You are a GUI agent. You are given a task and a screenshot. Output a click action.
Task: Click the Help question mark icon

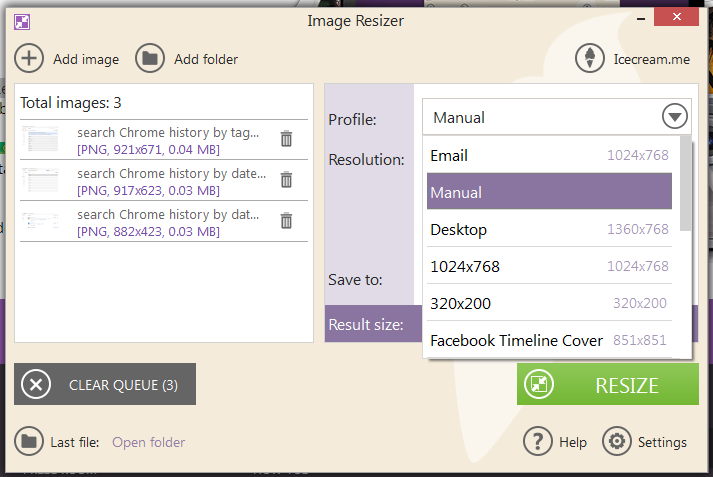538,441
